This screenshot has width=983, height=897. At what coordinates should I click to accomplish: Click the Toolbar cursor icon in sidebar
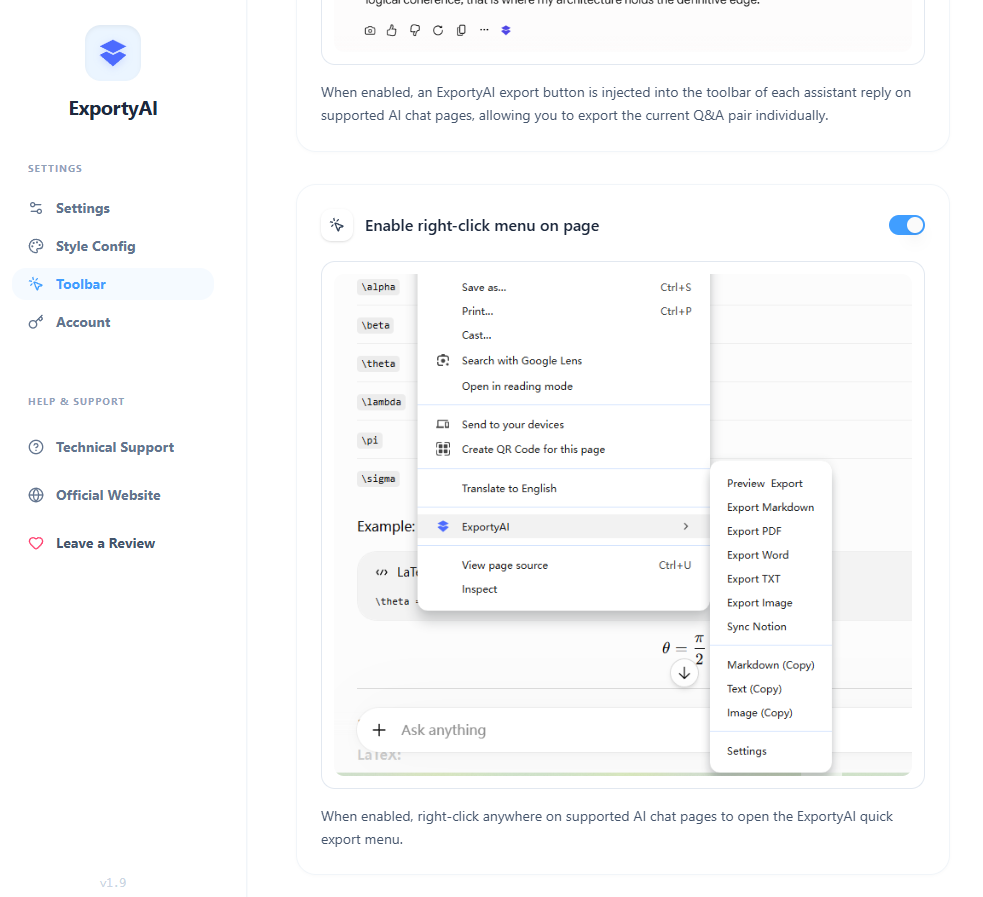coord(36,284)
